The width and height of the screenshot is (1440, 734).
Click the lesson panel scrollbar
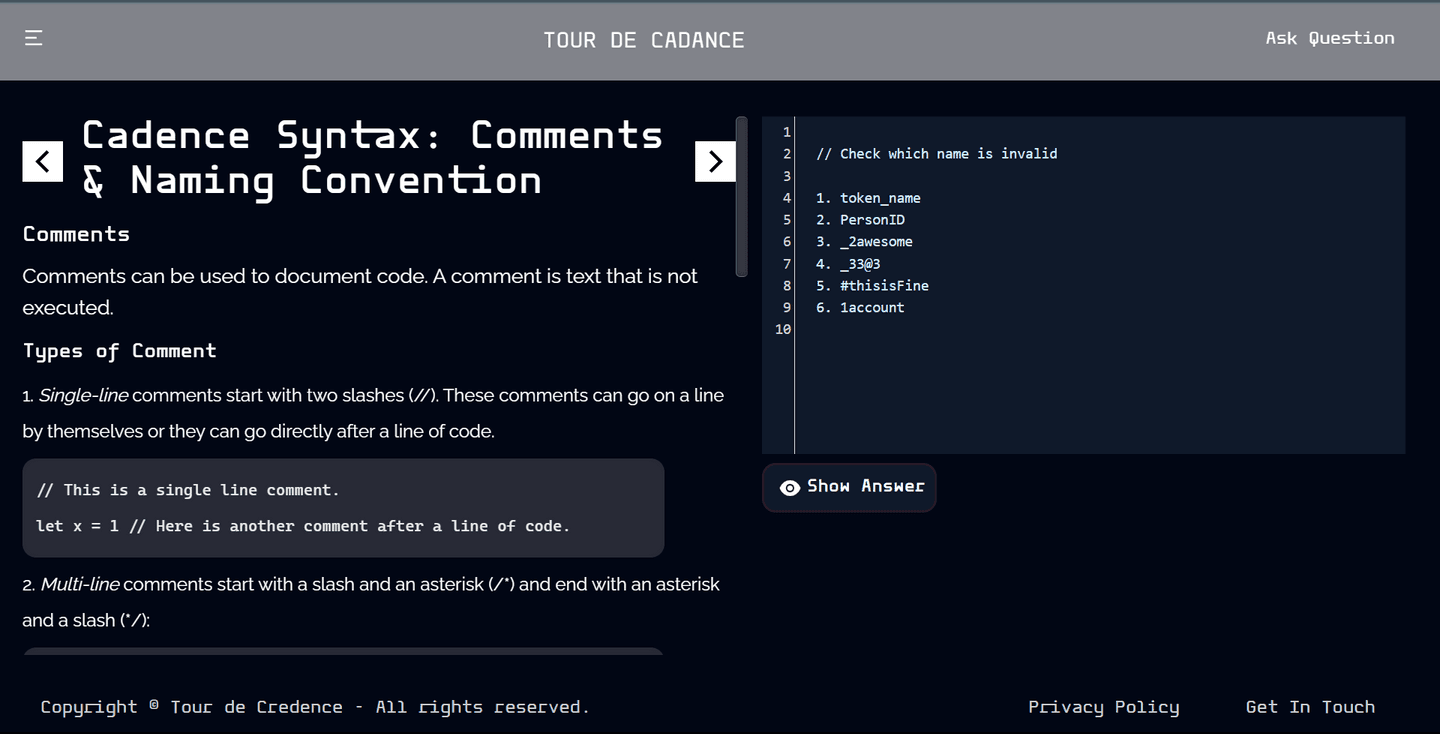(x=741, y=197)
